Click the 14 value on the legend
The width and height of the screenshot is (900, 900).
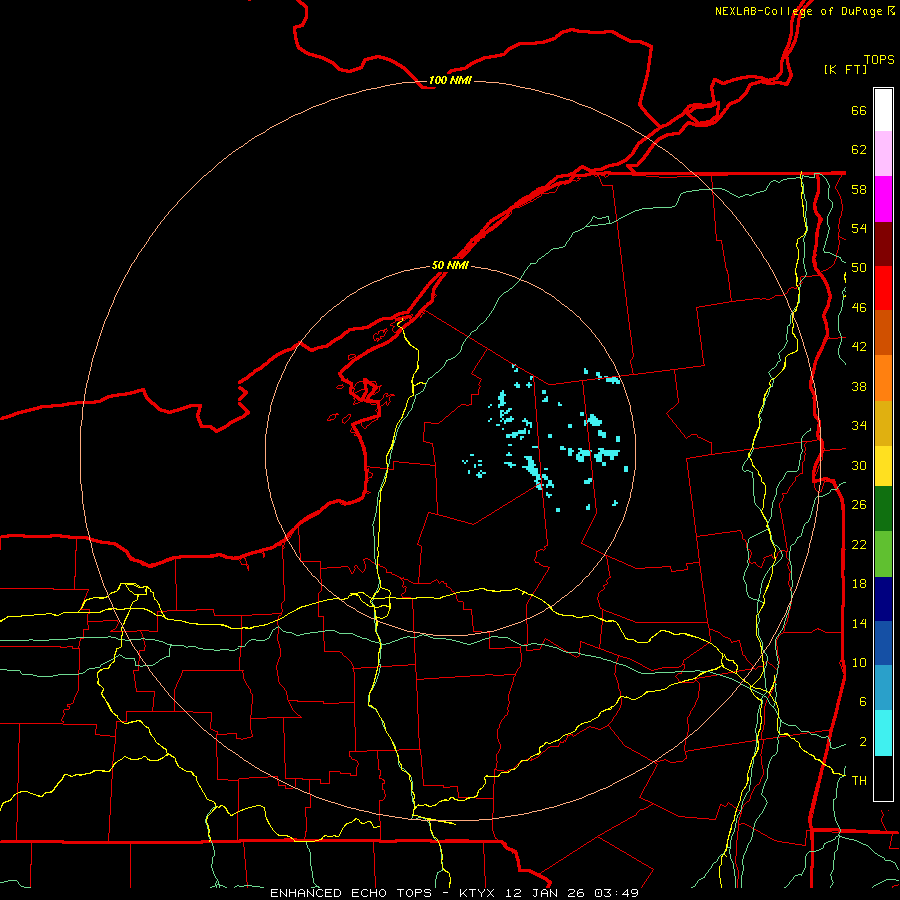click(x=859, y=623)
